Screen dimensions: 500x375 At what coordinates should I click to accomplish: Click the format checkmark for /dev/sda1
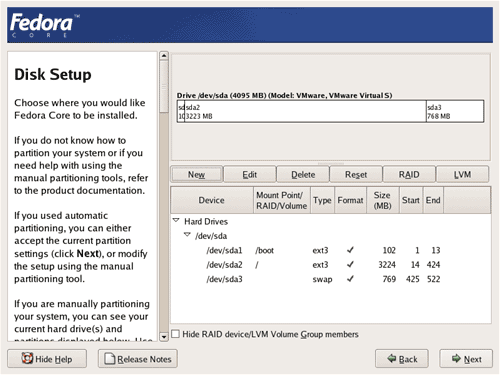[350, 250]
